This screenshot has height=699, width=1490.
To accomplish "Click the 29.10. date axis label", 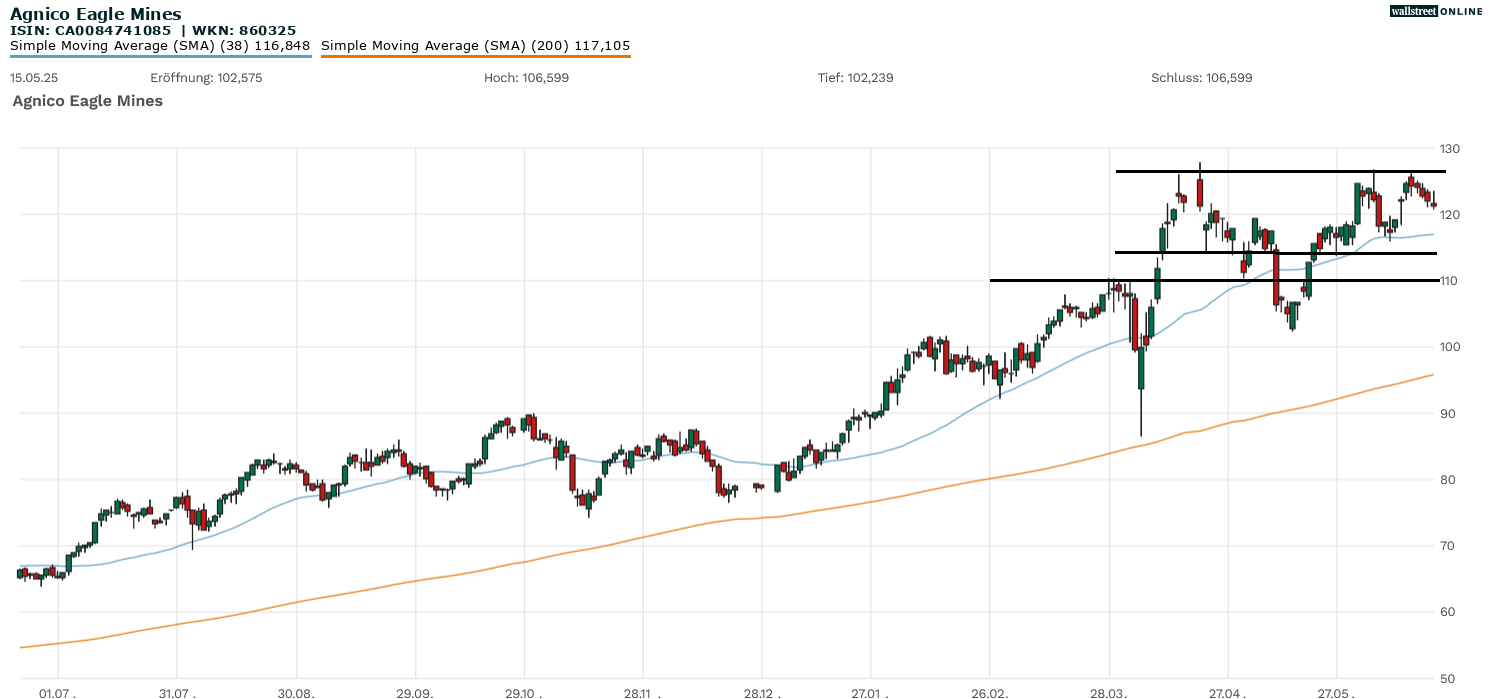I will click(x=525, y=692).
